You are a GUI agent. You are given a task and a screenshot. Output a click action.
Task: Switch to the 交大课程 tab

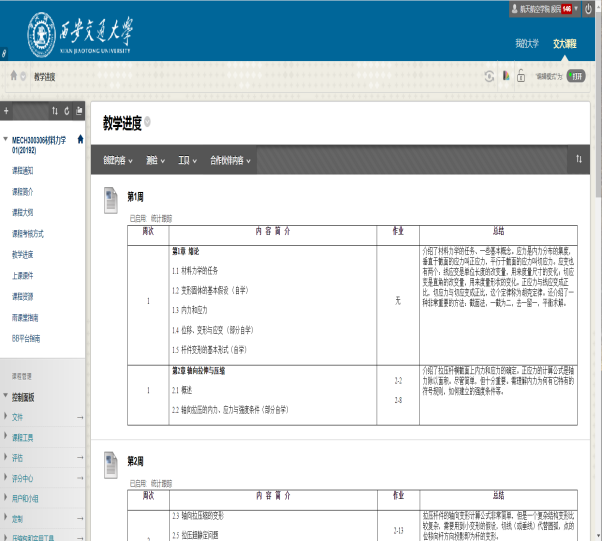coord(564,44)
